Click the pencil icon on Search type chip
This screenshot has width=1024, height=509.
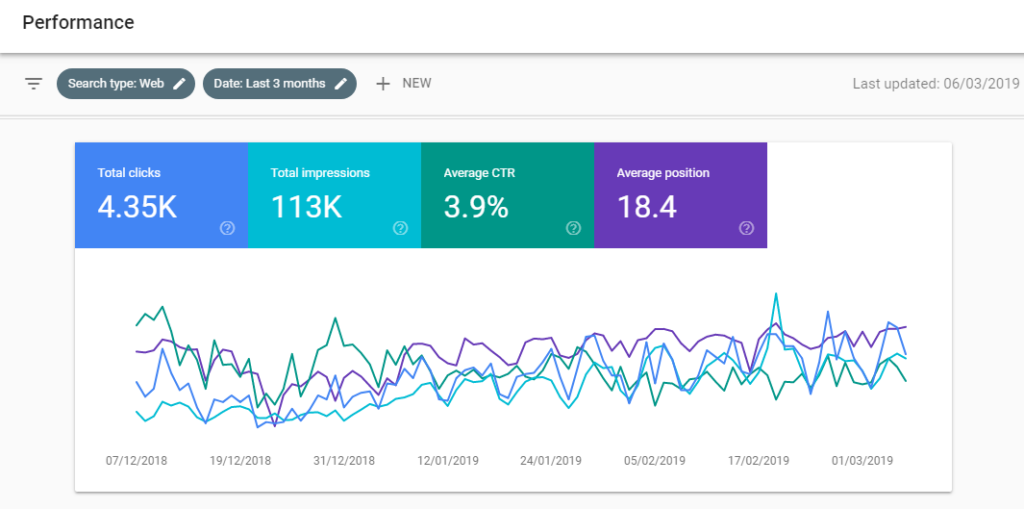[180, 84]
